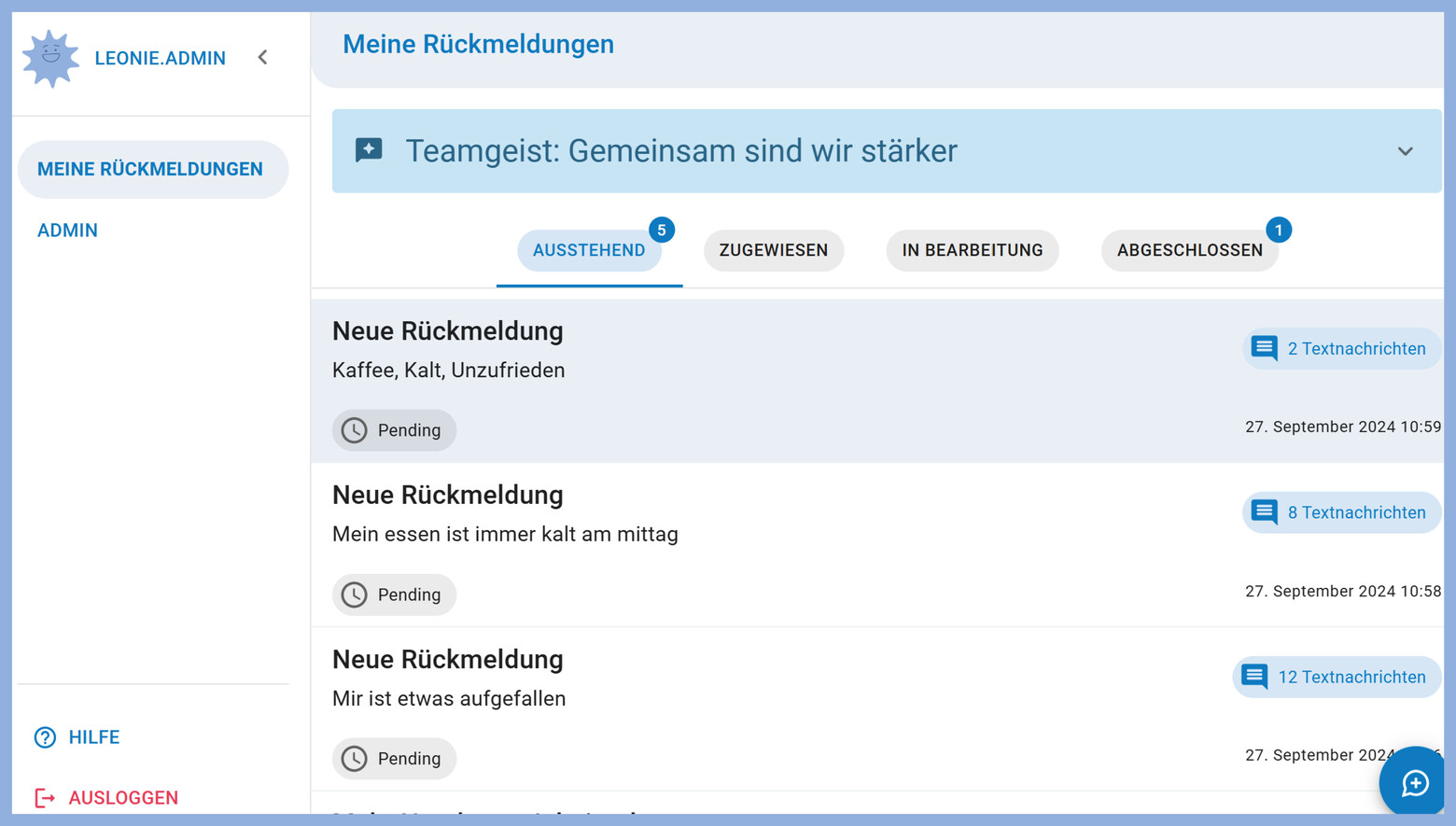The height and width of the screenshot is (826, 1456).
Task: Collapse the sidebar with the left chevron
Action: pos(262,57)
